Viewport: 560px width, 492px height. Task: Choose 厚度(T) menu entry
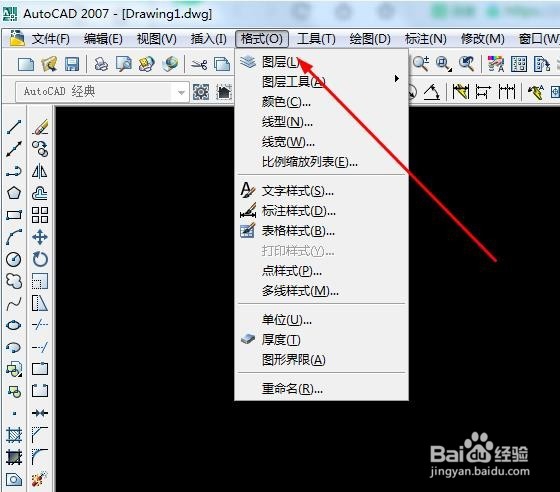[321, 340]
